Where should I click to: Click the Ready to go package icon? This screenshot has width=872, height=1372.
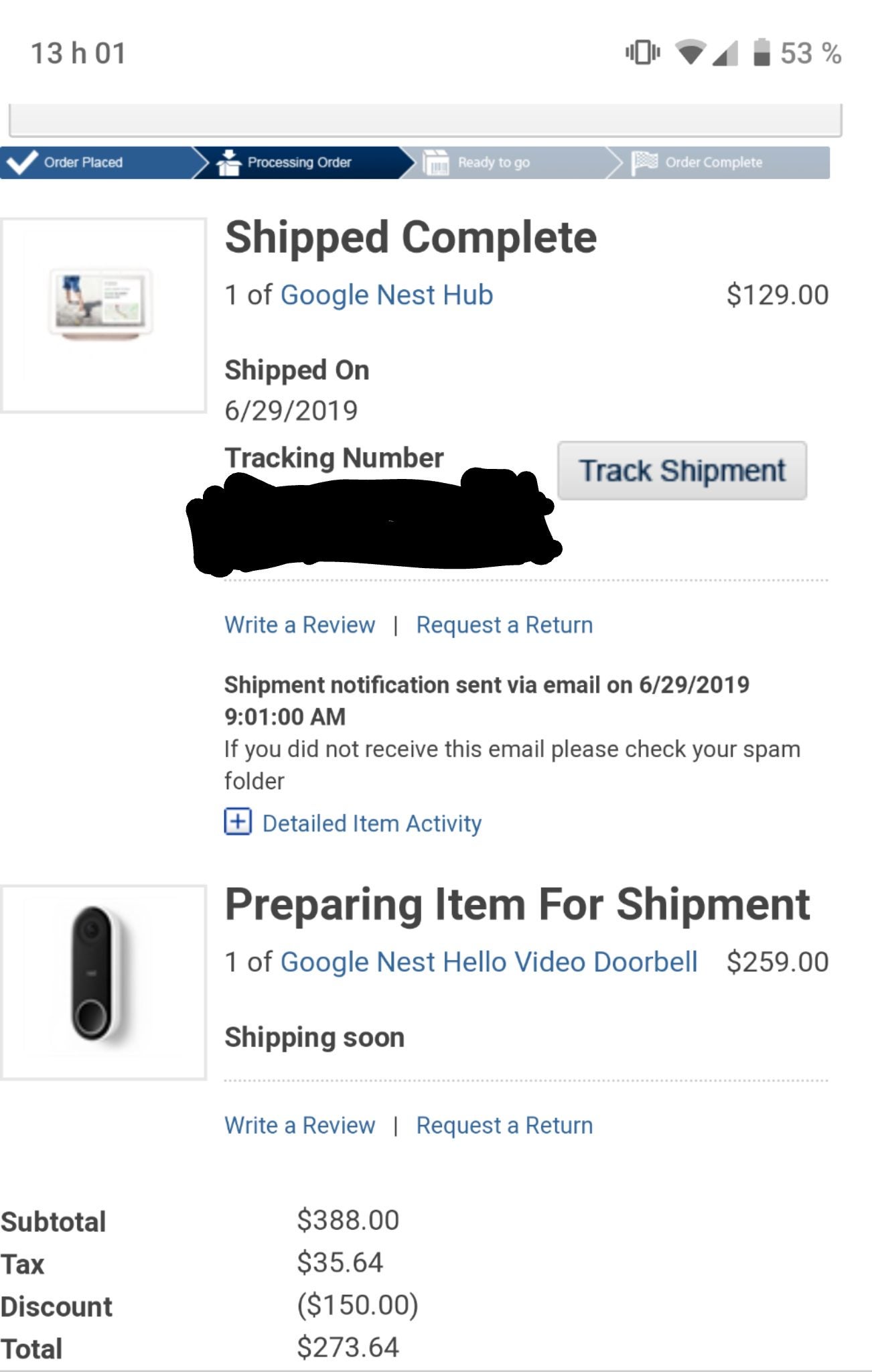[435, 161]
